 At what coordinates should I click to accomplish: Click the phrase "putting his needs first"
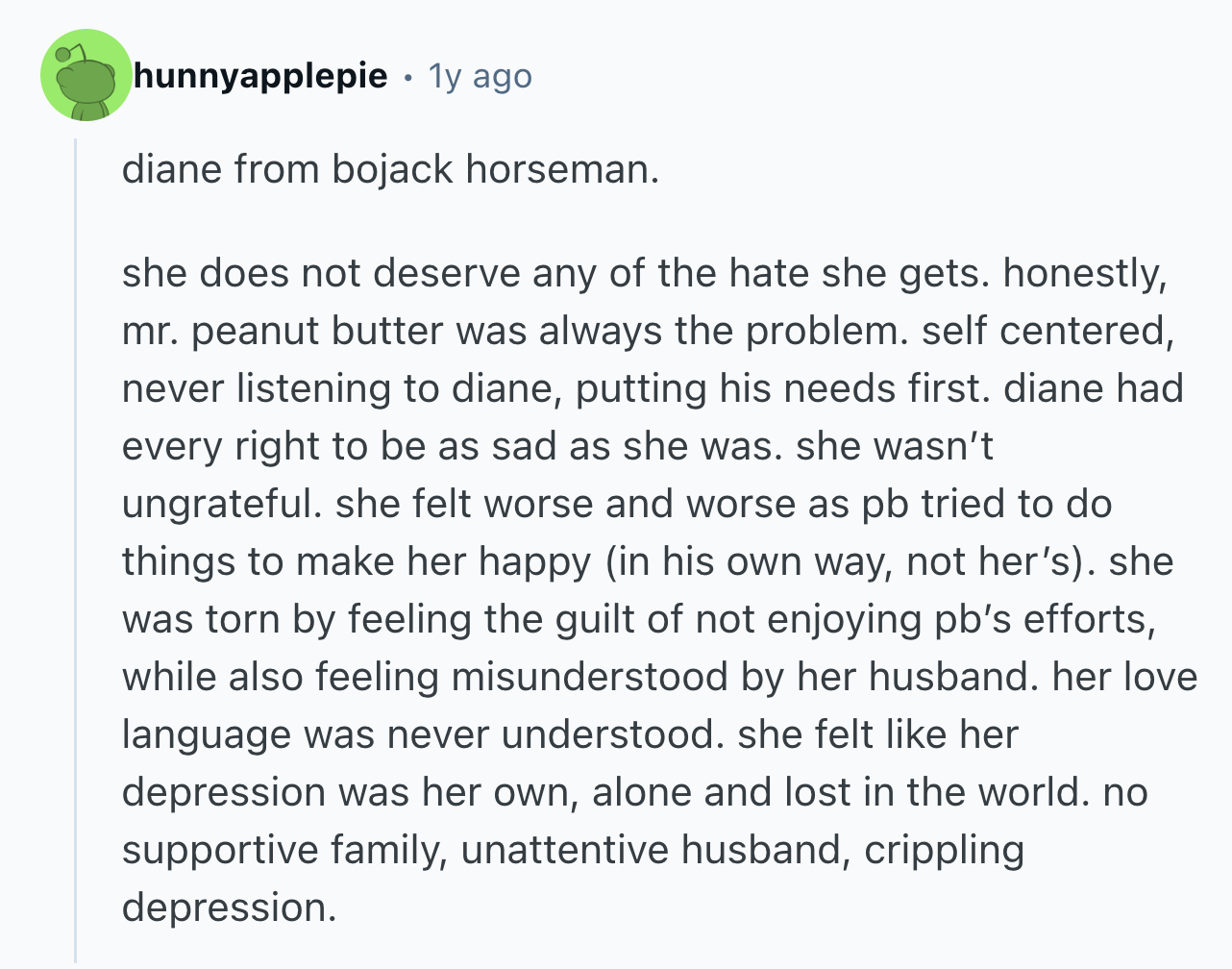click(x=781, y=389)
